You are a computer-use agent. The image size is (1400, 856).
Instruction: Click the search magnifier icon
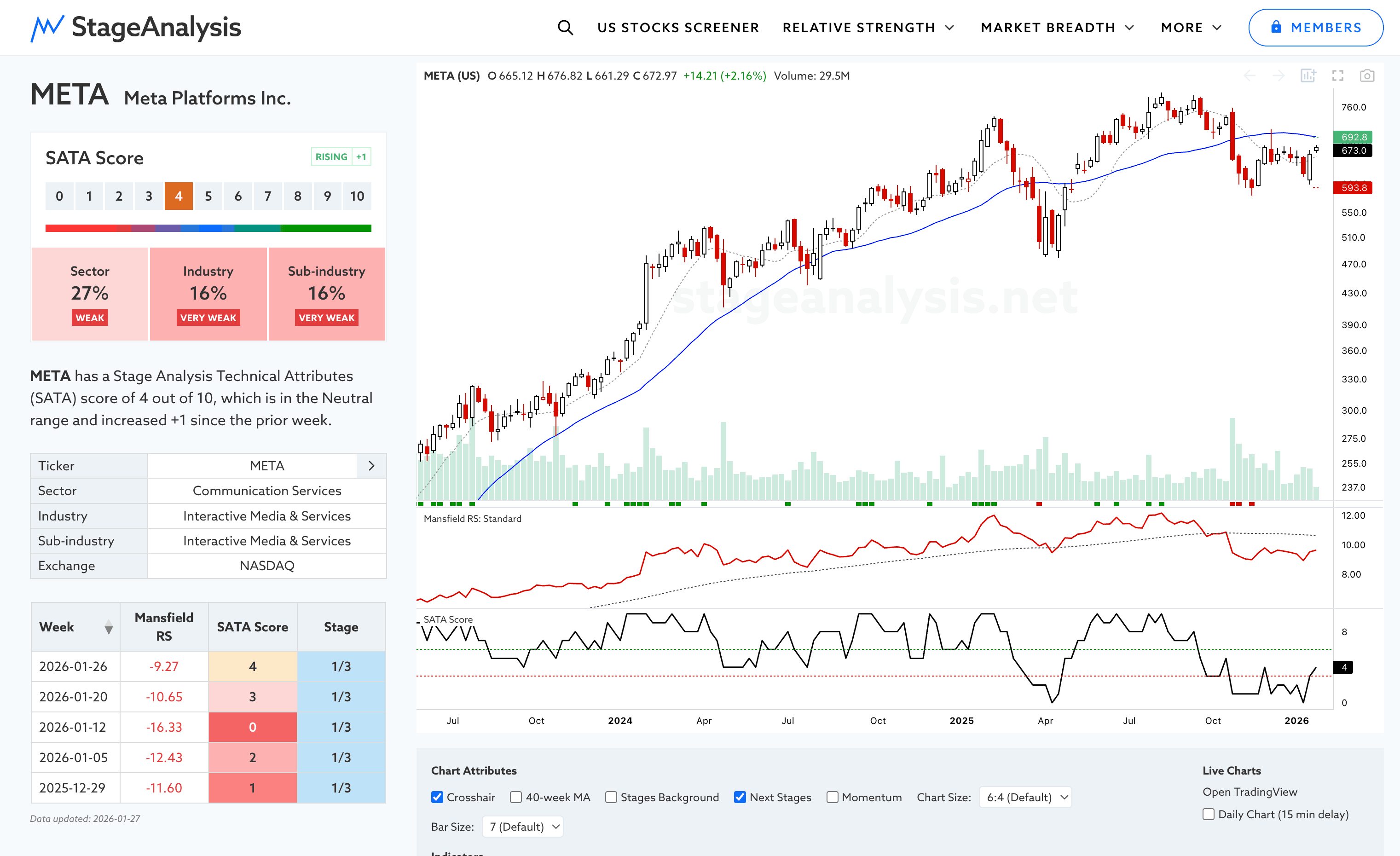(565, 27)
